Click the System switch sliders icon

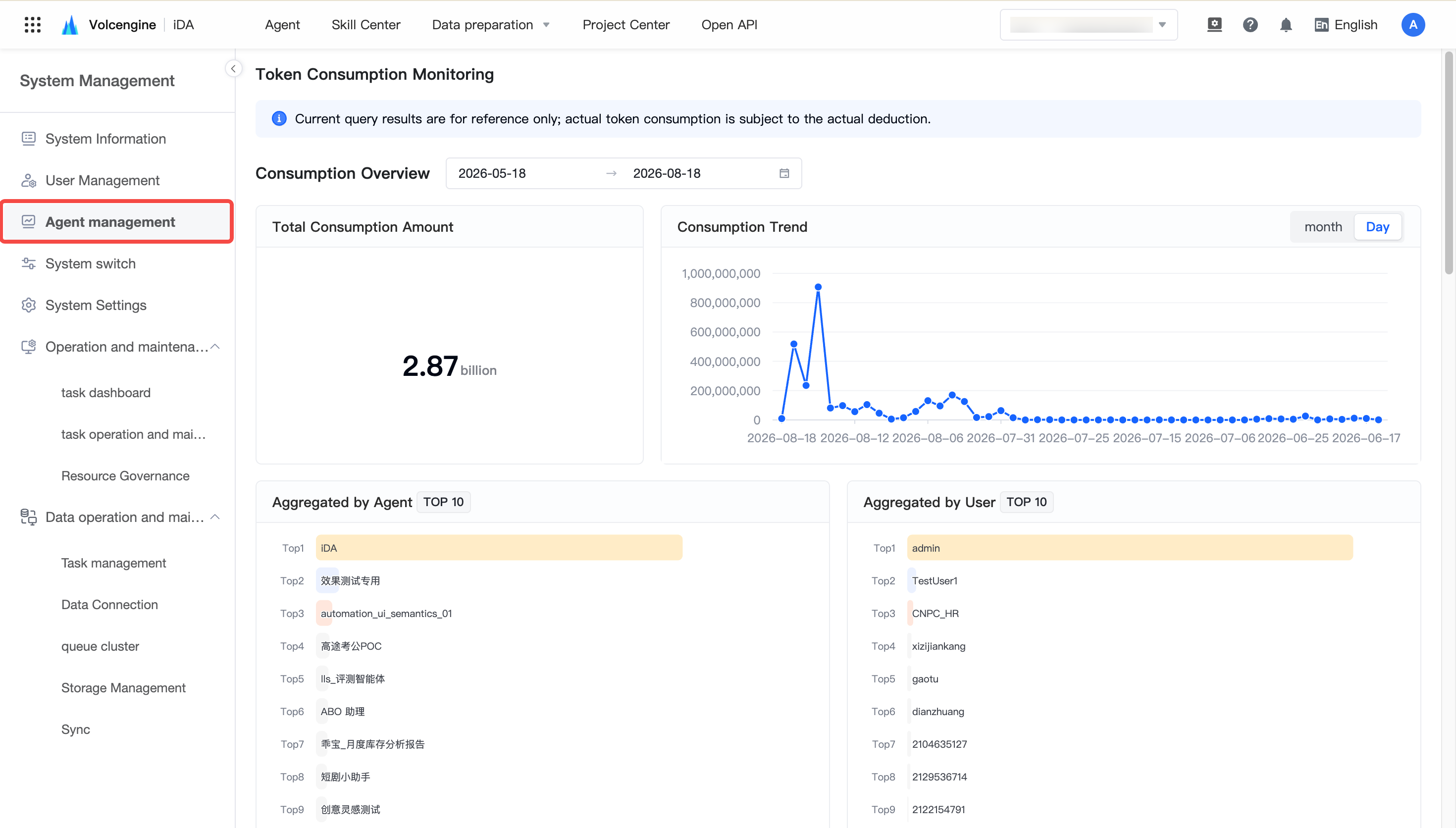(28, 263)
